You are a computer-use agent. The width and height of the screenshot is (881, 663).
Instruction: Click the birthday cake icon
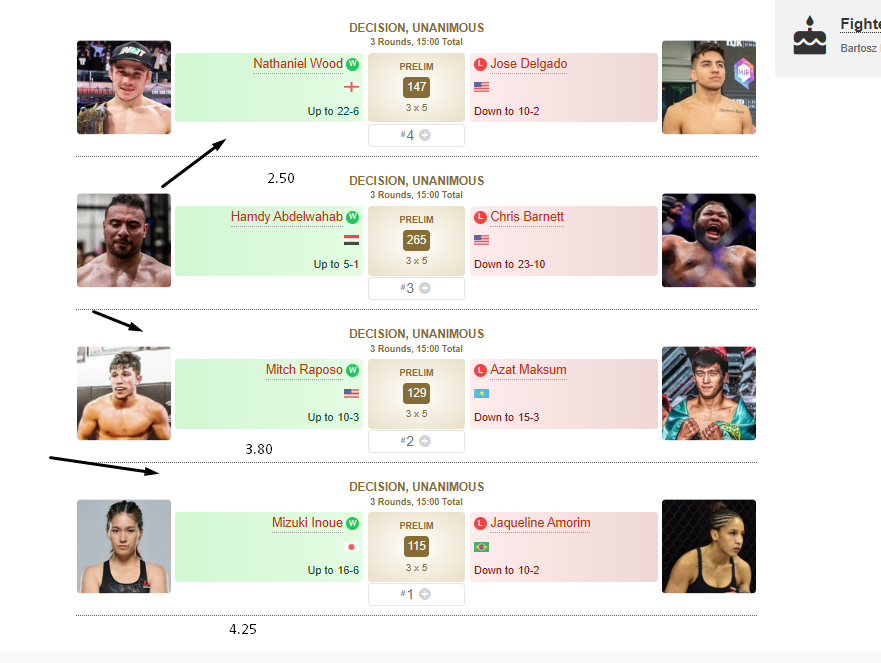click(x=810, y=37)
